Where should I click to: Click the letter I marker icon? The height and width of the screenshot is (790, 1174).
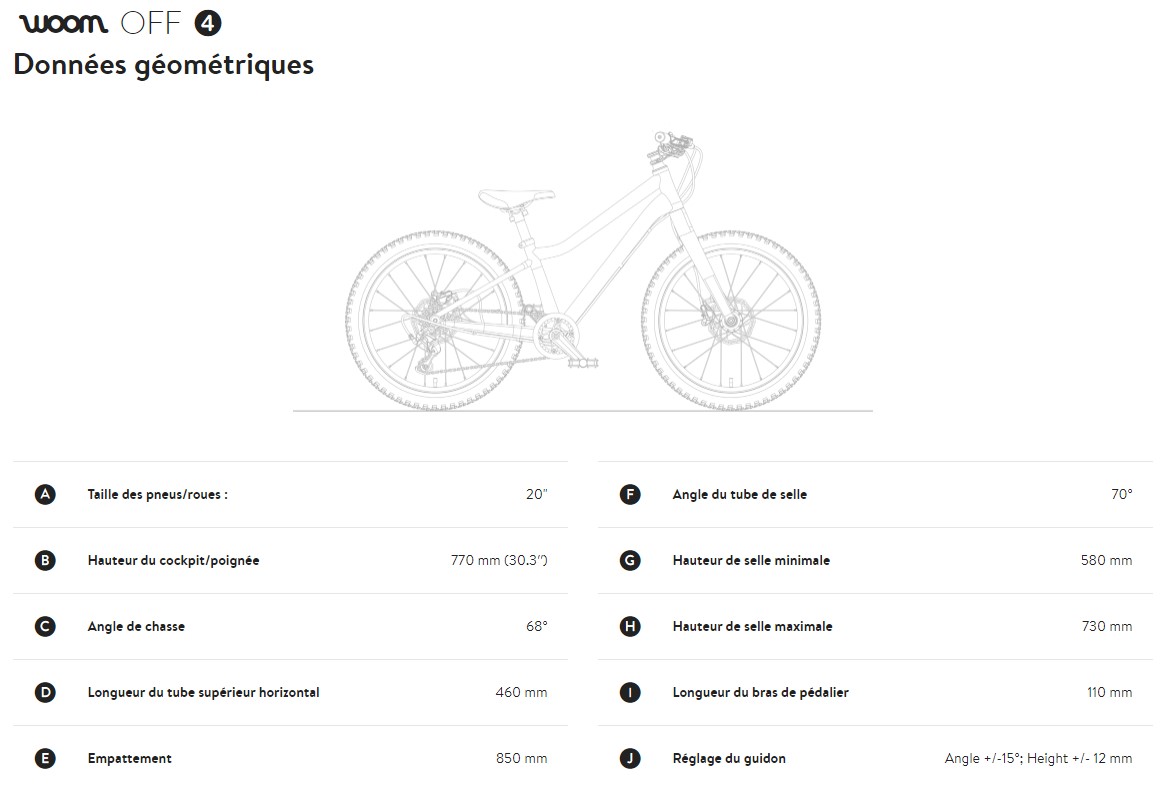[630, 692]
